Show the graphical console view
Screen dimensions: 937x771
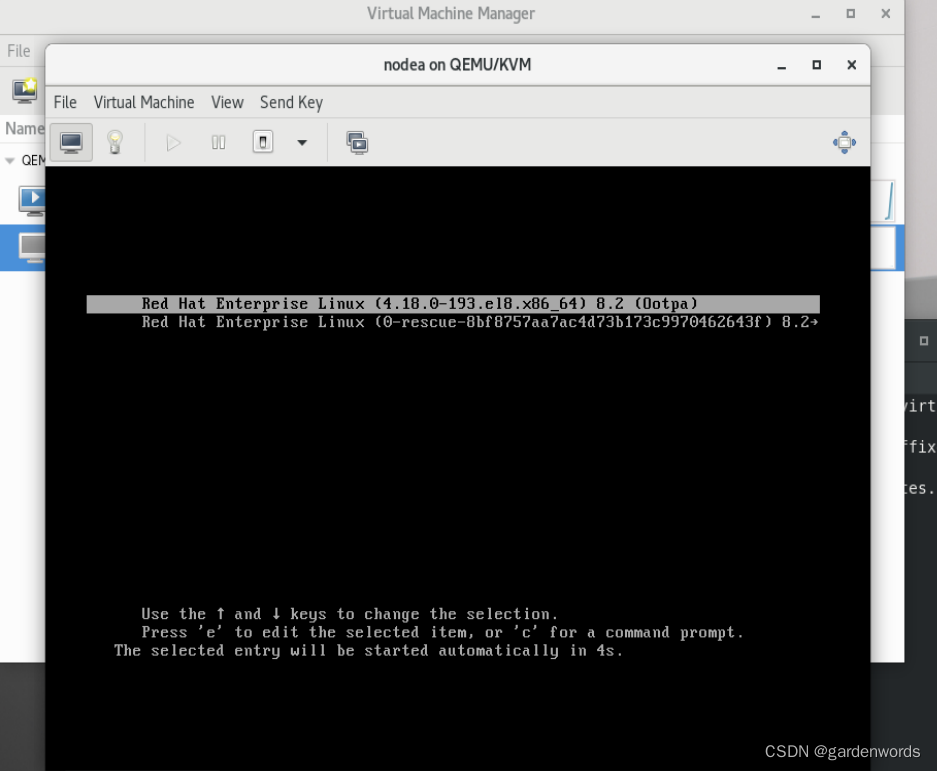click(71, 142)
